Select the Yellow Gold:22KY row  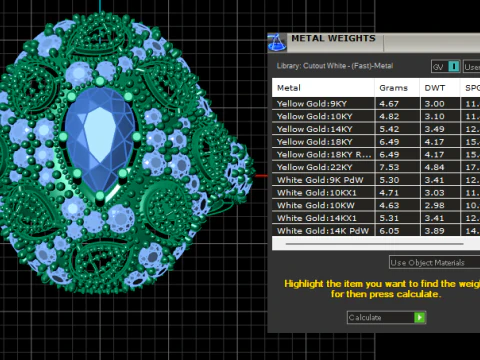click(x=376, y=167)
